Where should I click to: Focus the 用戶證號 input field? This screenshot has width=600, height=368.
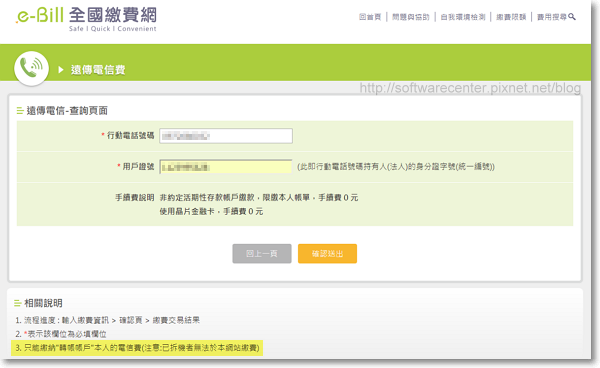[x=226, y=167]
